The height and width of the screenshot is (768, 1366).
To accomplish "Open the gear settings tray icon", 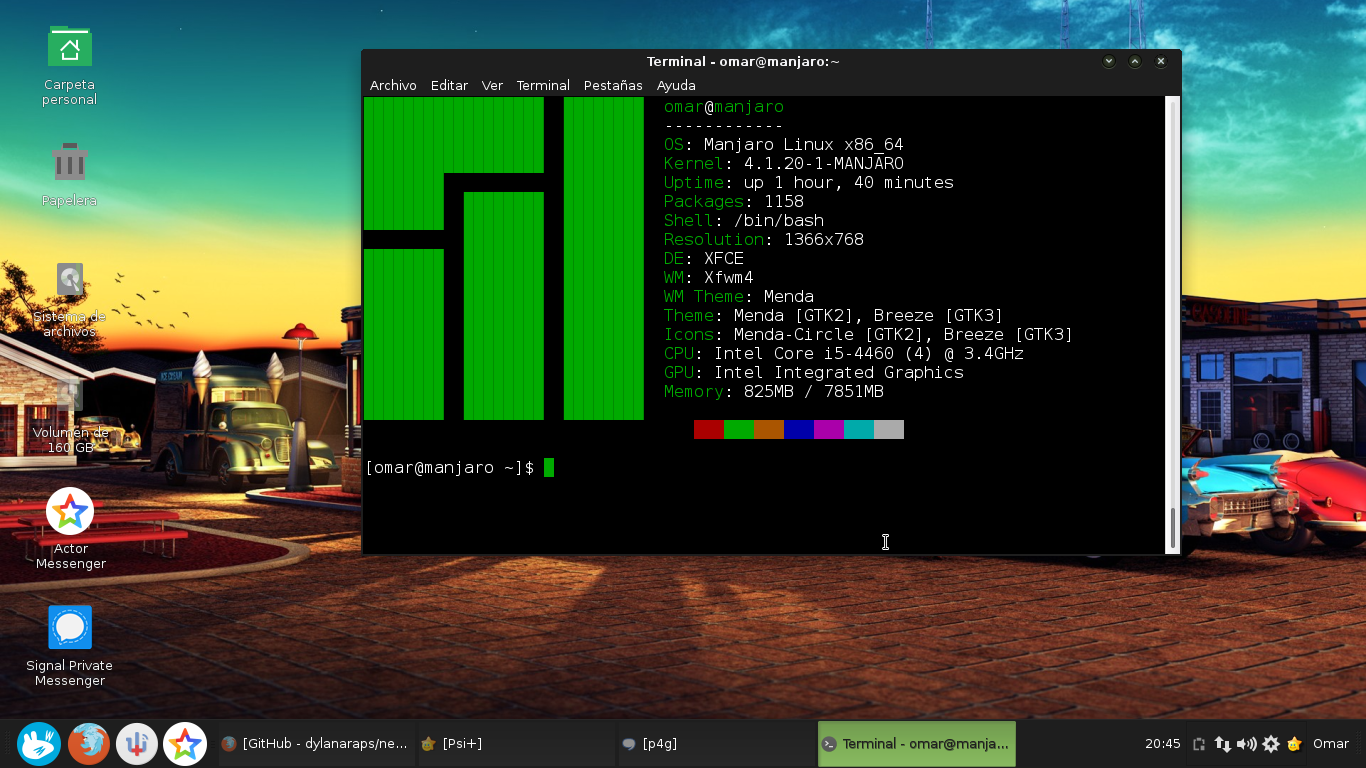I will pyautogui.click(x=1271, y=744).
